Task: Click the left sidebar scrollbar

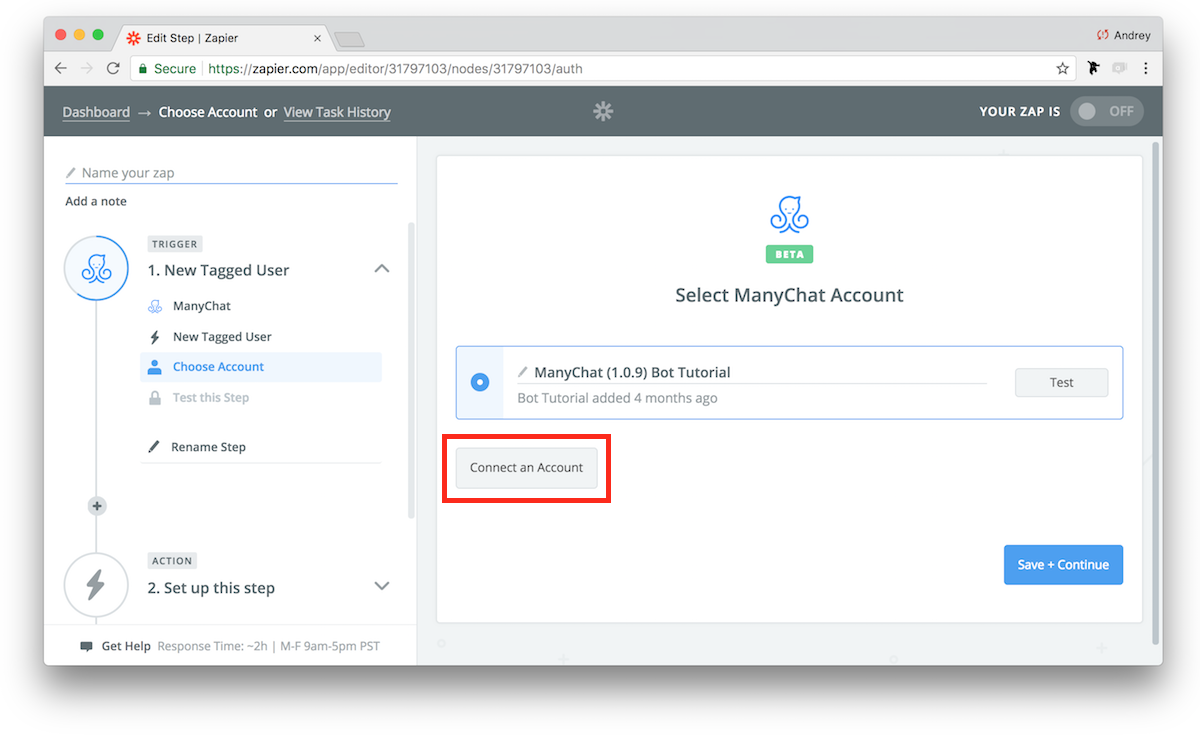Action: click(x=411, y=370)
